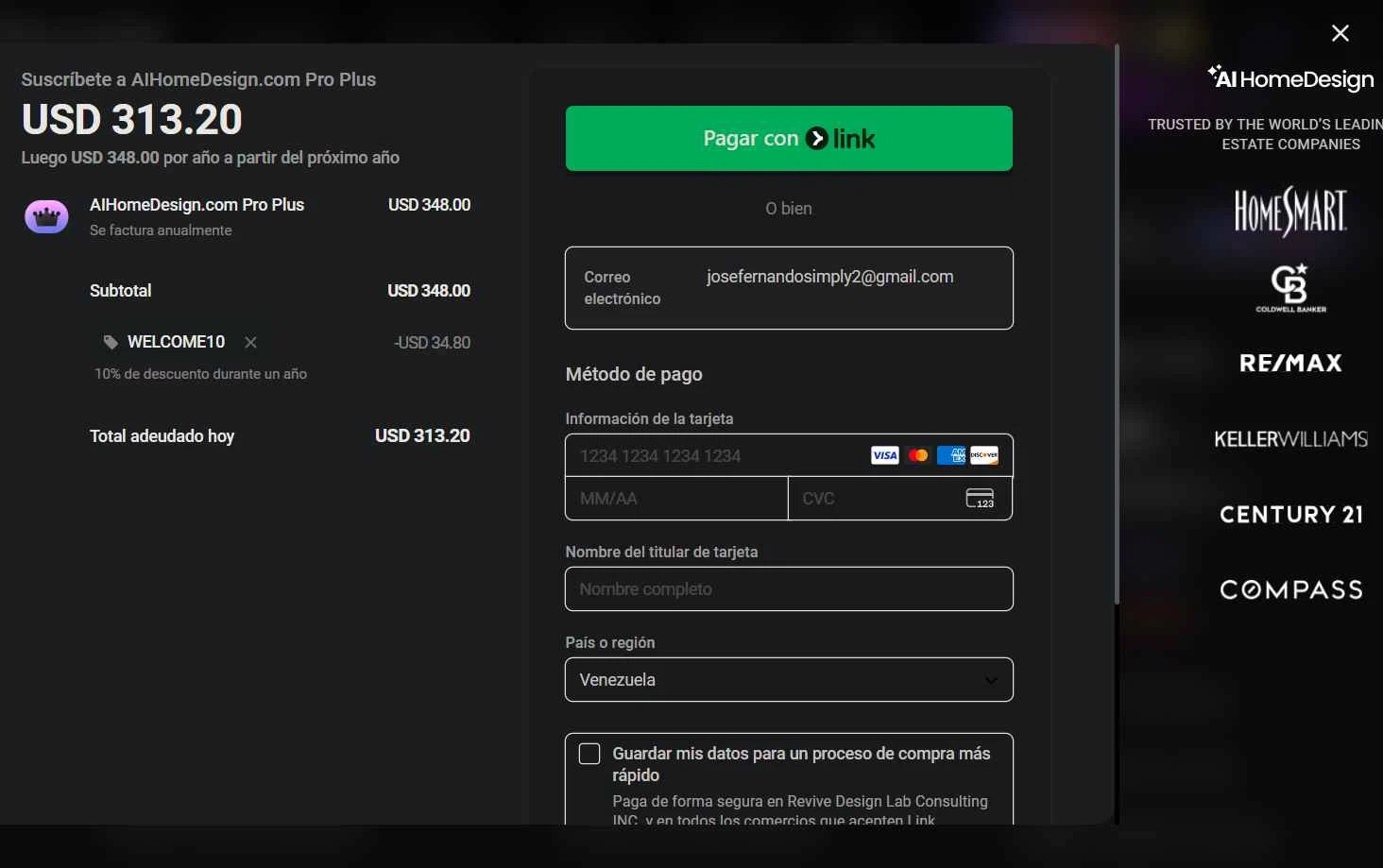Click the Discover card logo
Image resolution: width=1383 pixels, height=868 pixels.
983,455
